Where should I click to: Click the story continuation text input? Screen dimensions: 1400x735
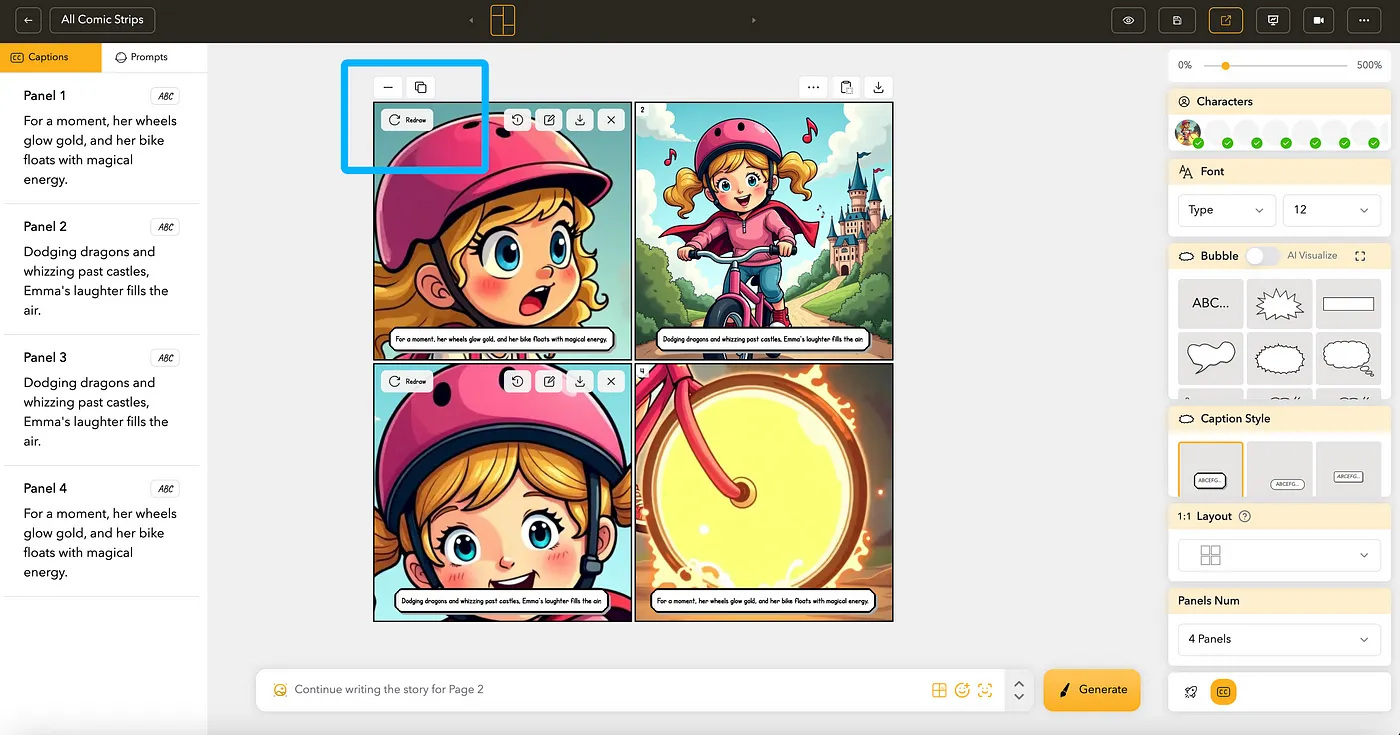pyautogui.click(x=600, y=690)
